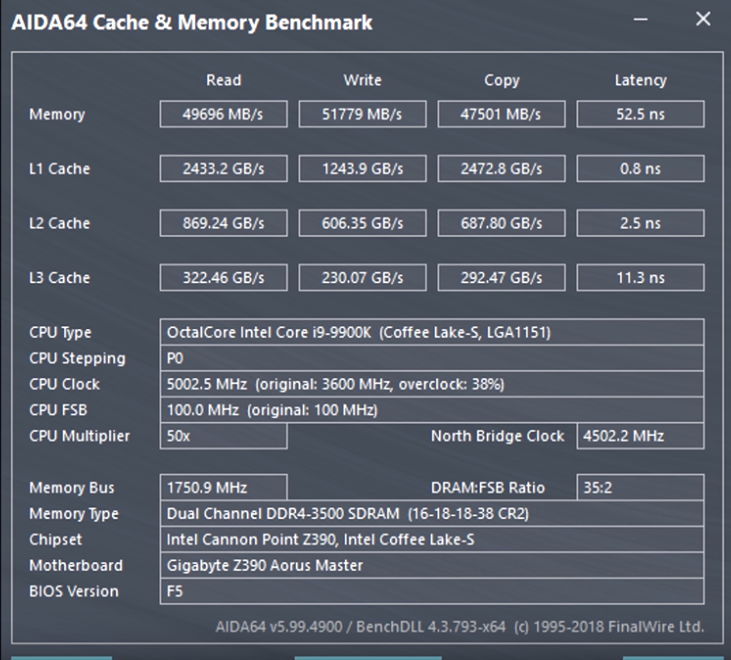Screen dimensions: 731x660
Task: Select the L3 Cache Write value
Action: click(363, 278)
